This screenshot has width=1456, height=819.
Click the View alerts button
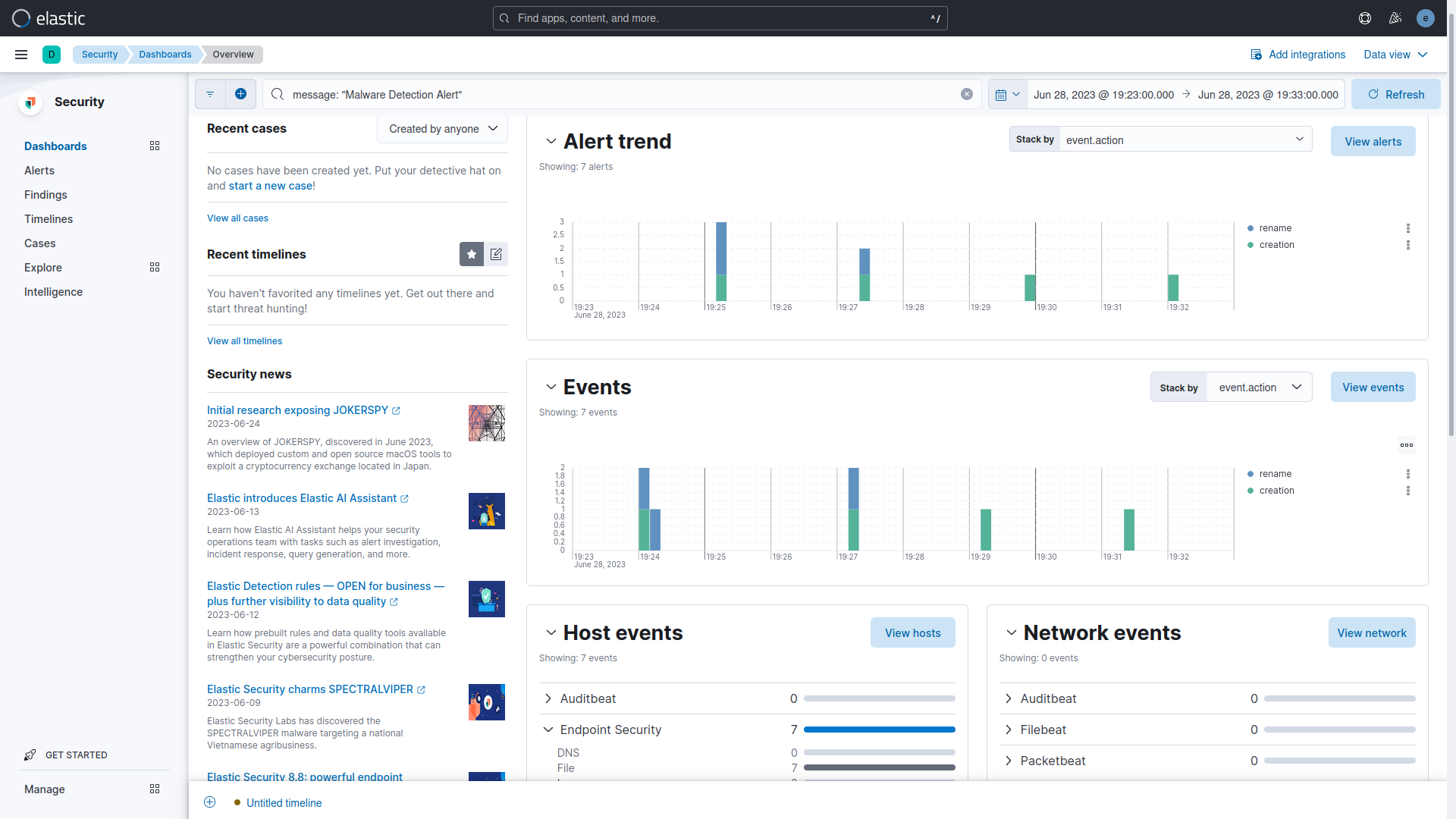[1373, 142]
